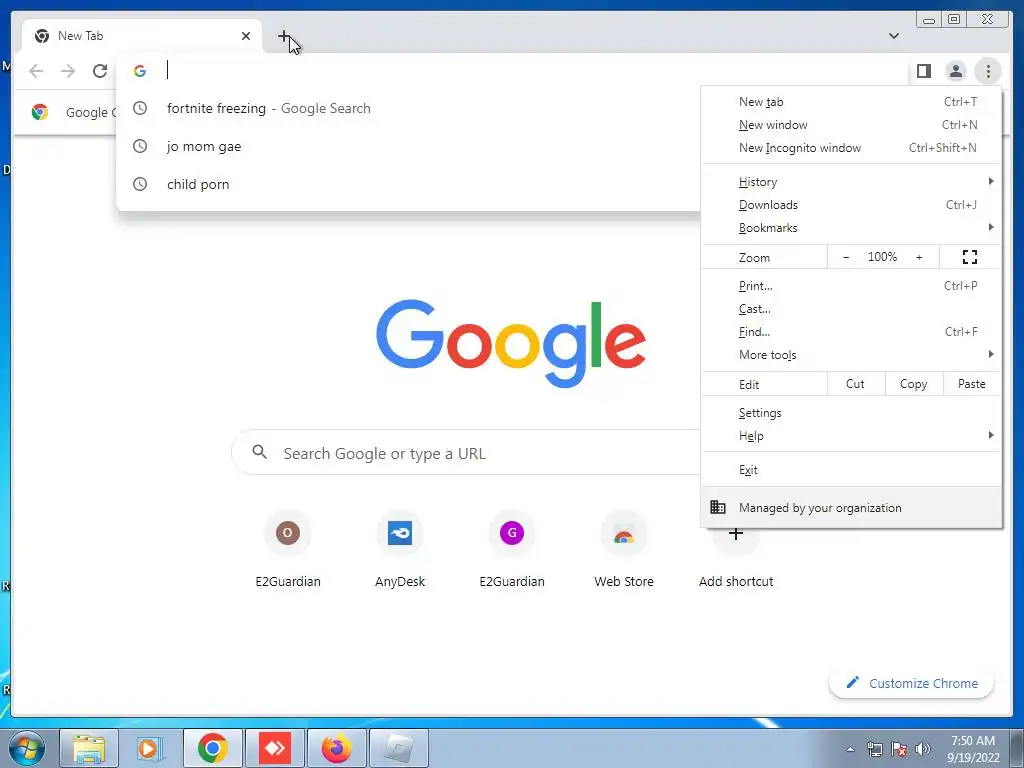Open Firefox from the taskbar

tap(337, 748)
